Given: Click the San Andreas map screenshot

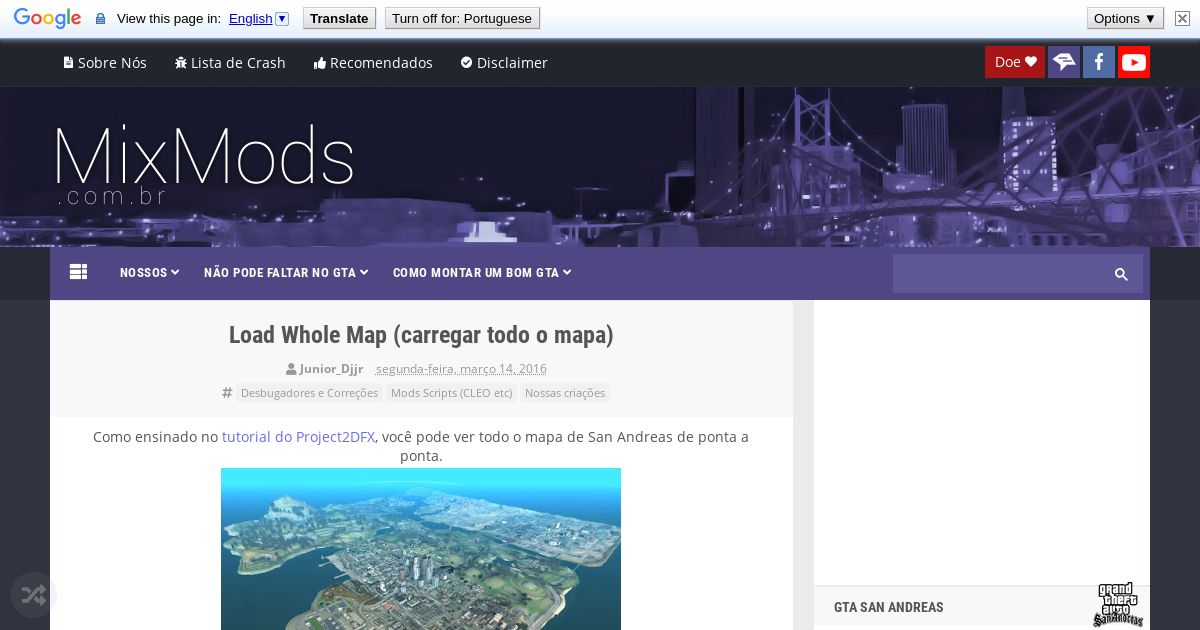Looking at the screenshot, I should 421,549.
